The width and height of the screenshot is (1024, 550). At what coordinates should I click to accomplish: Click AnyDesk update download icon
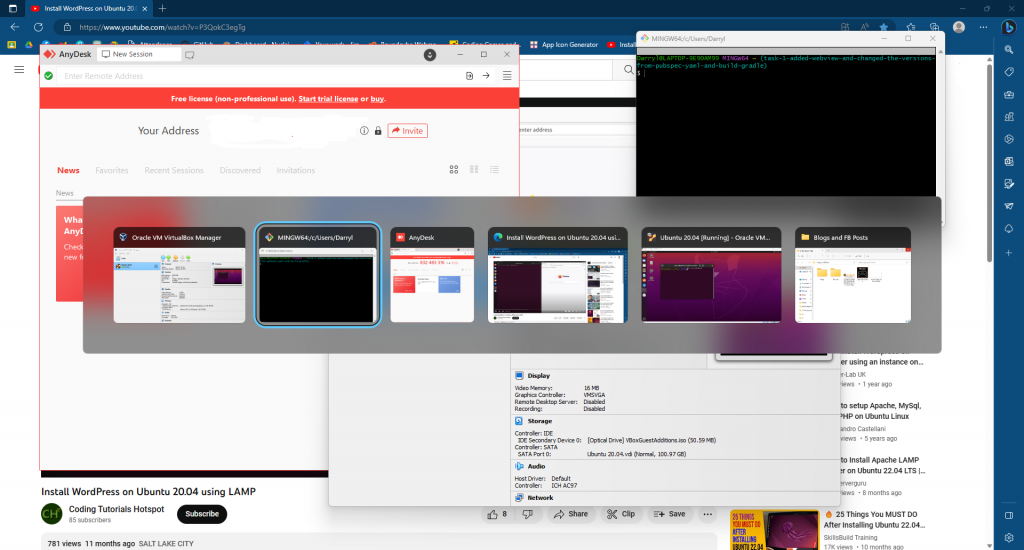(x=430, y=55)
